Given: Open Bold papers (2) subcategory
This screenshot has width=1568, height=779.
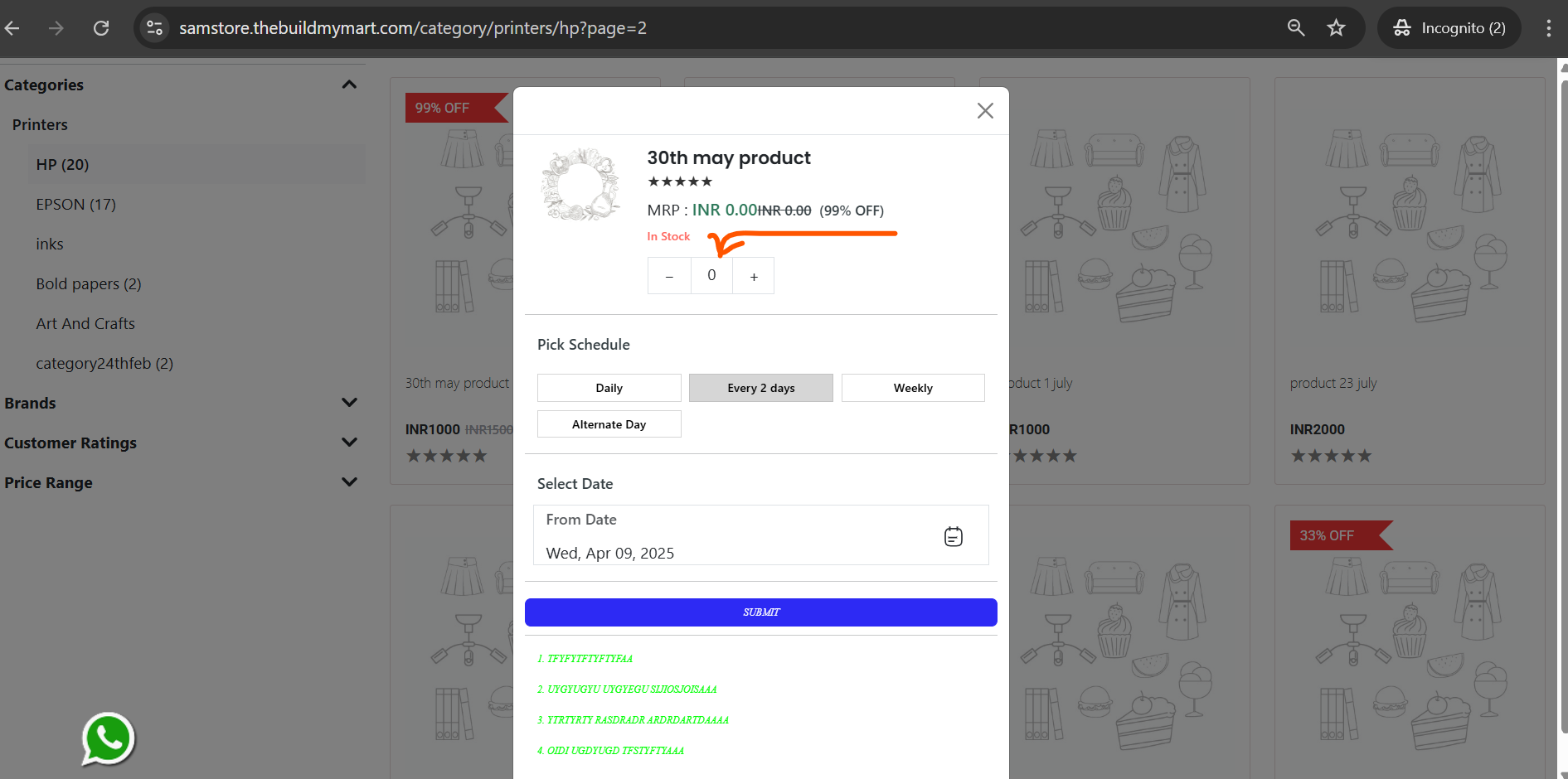Looking at the screenshot, I should click(x=89, y=284).
